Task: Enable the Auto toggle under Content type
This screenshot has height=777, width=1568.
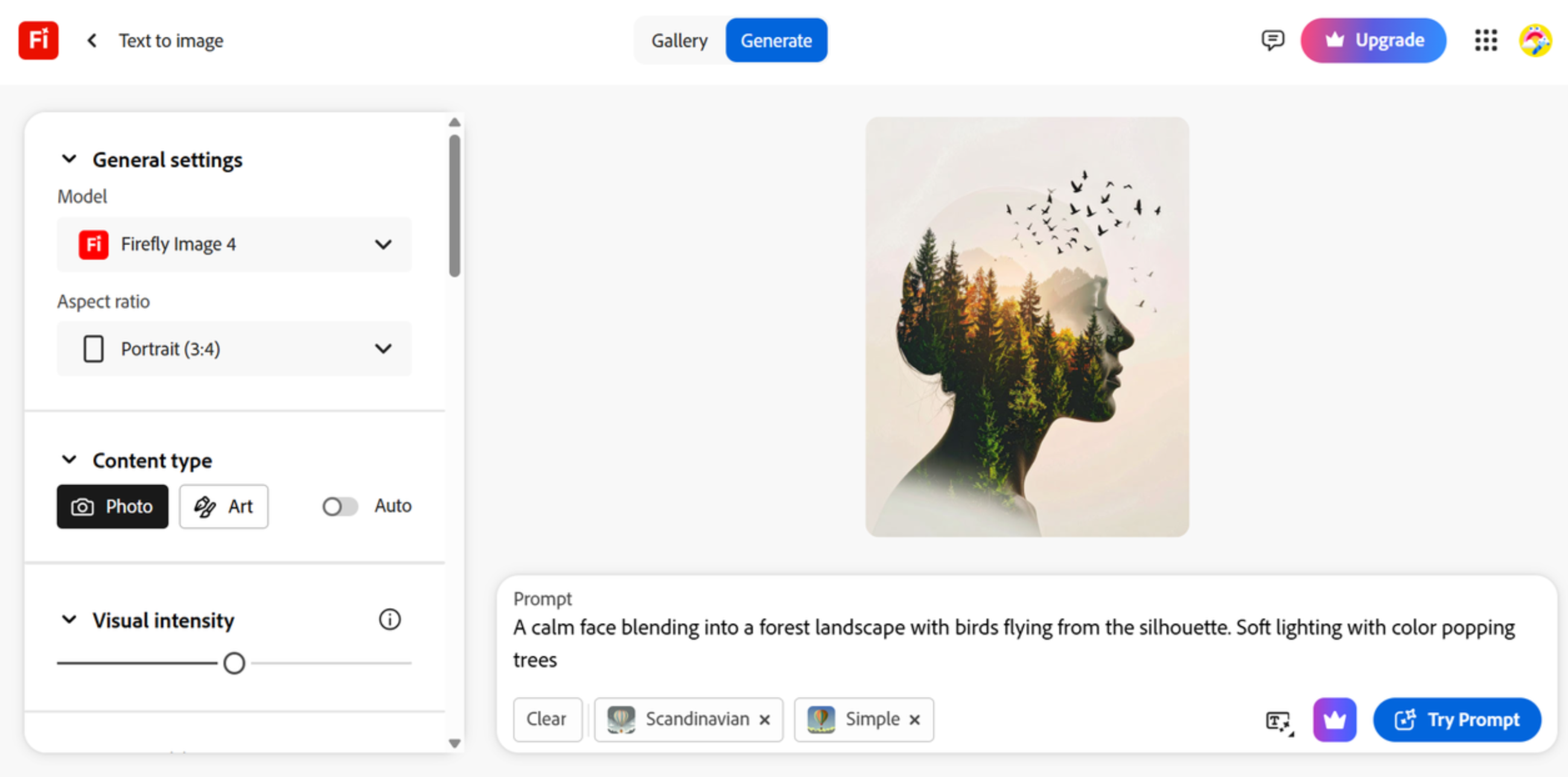Action: click(x=340, y=506)
